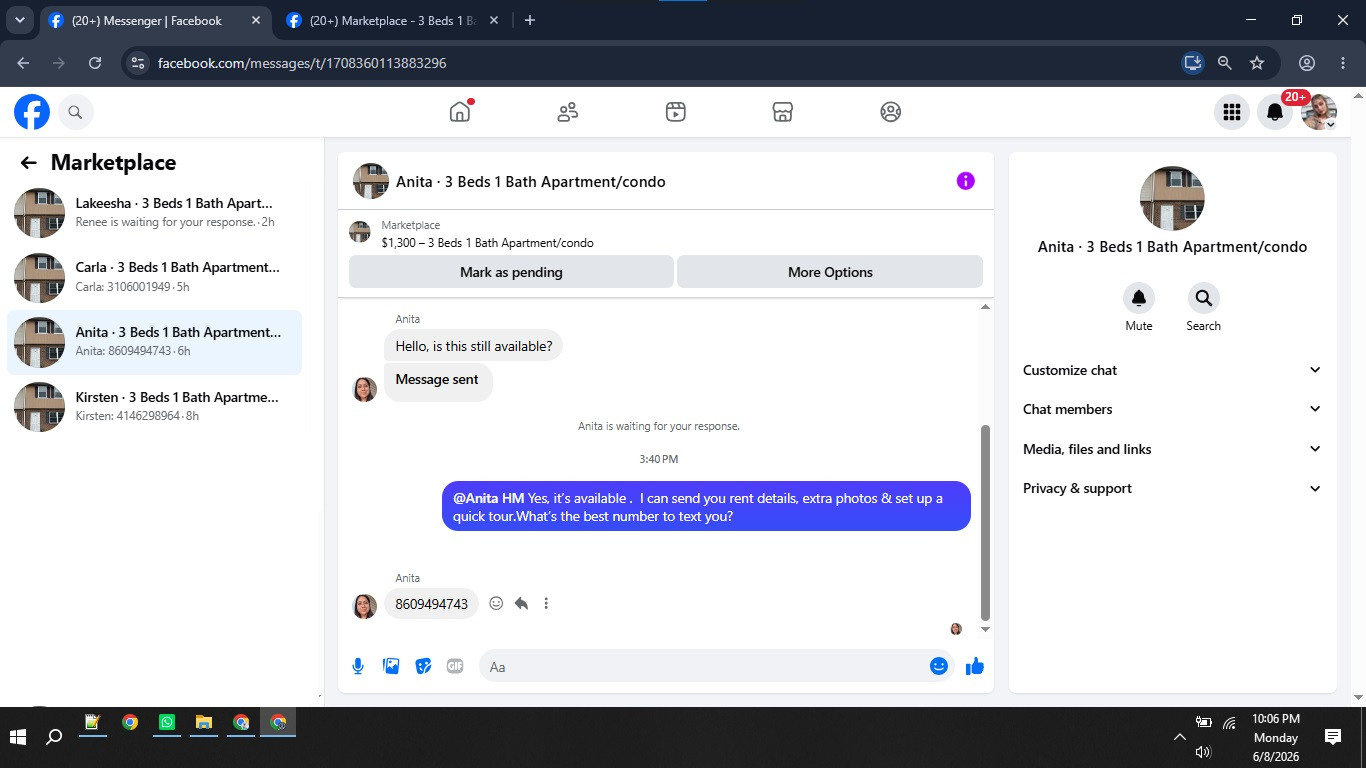Click the chat scrollbar up arrow
The width and height of the screenshot is (1366, 768).
tap(985, 307)
